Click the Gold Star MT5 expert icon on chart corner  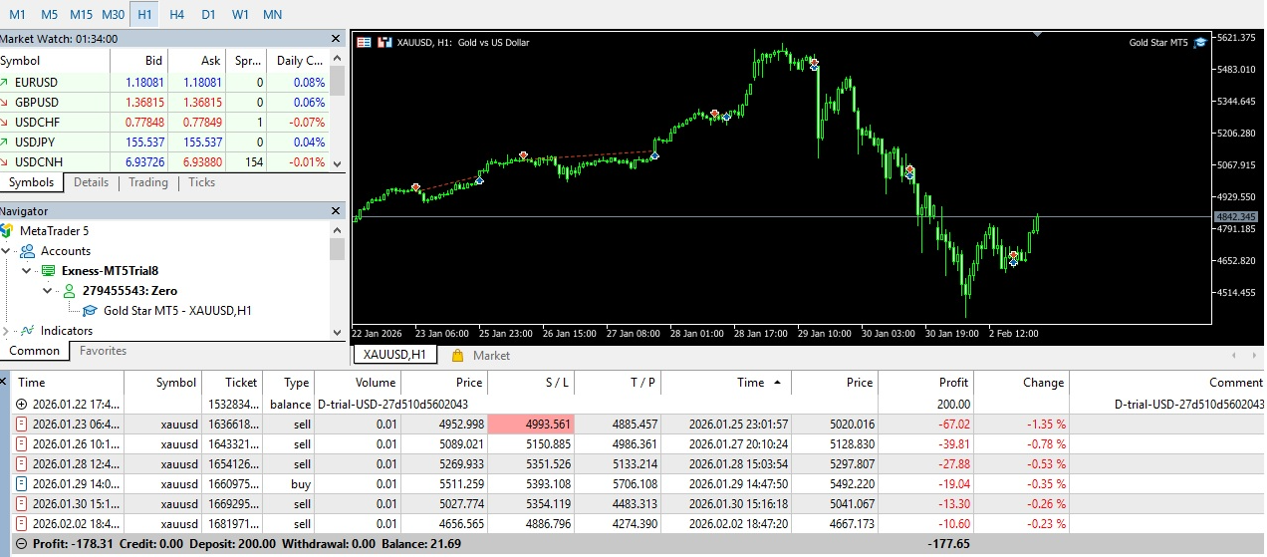coord(1200,42)
